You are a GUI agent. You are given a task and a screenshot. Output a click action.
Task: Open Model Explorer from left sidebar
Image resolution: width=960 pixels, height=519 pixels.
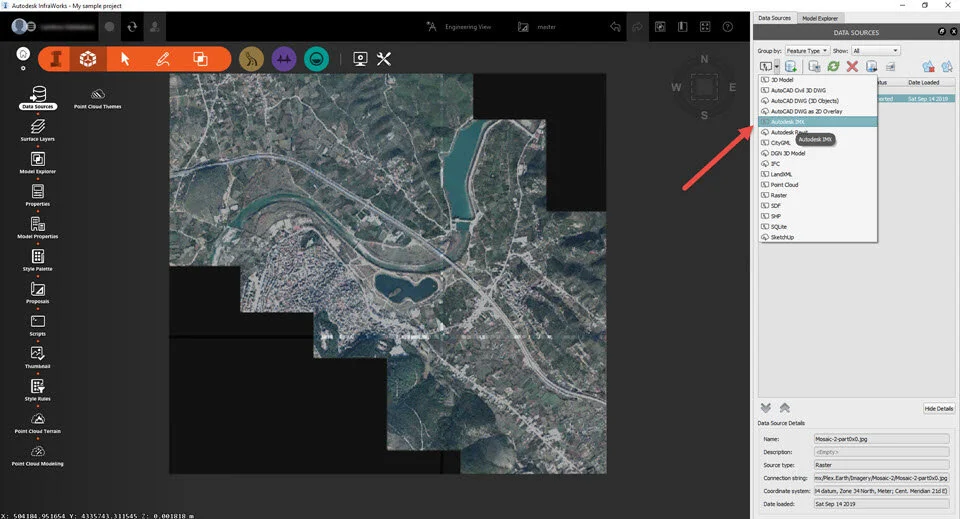[x=37, y=162]
